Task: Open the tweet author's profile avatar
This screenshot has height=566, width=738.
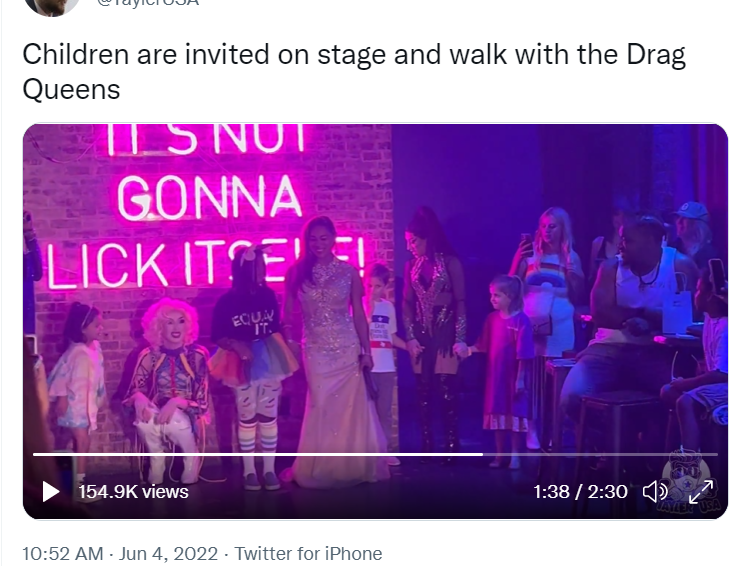Action: (x=51, y=6)
